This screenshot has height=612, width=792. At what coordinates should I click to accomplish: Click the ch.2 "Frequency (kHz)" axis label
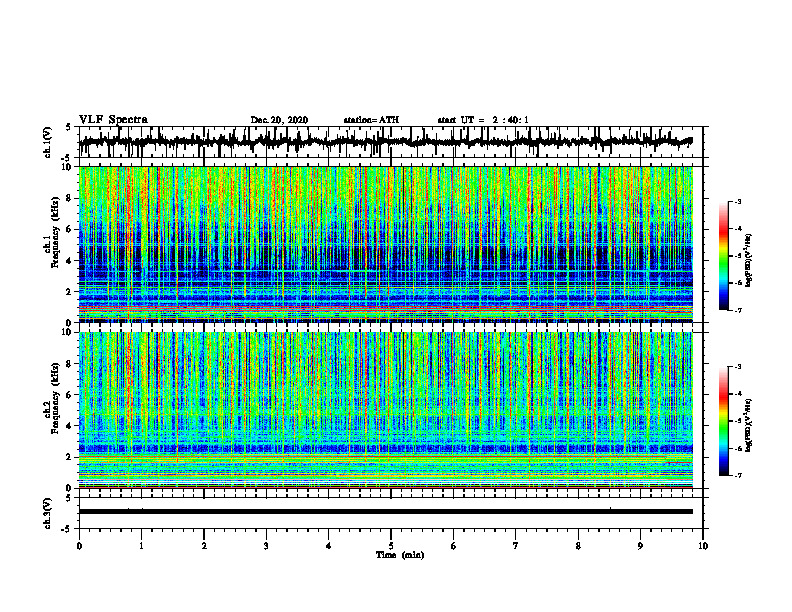tap(55, 398)
